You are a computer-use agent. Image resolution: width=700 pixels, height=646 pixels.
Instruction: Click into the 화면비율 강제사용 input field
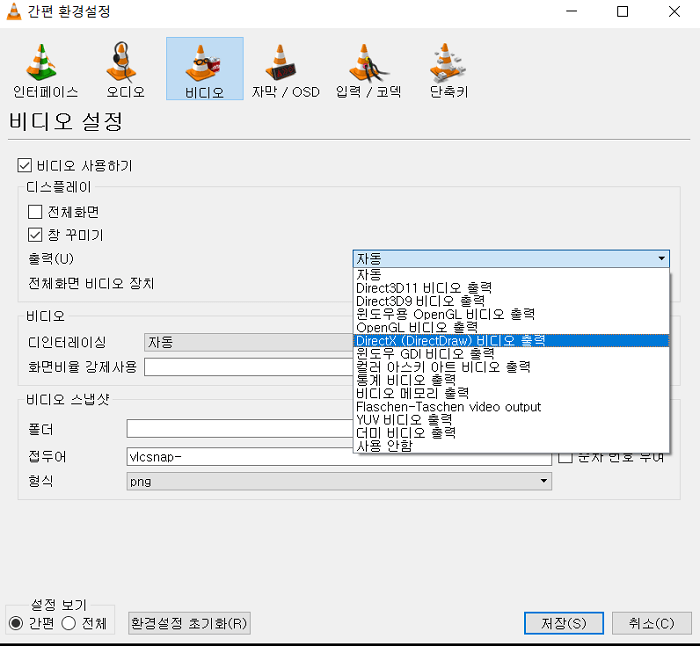click(248, 367)
